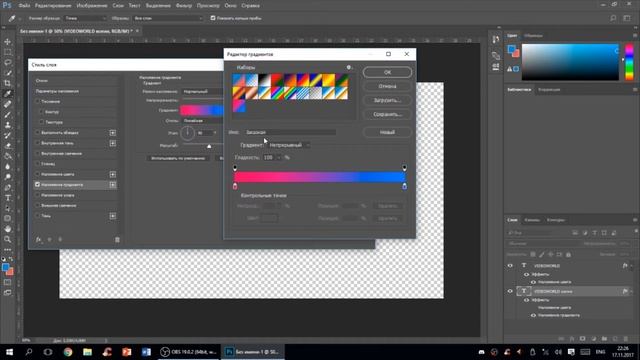This screenshot has height=360, width=640.
Task: Enable Внутренняя тень checkbox
Action: 38,143
